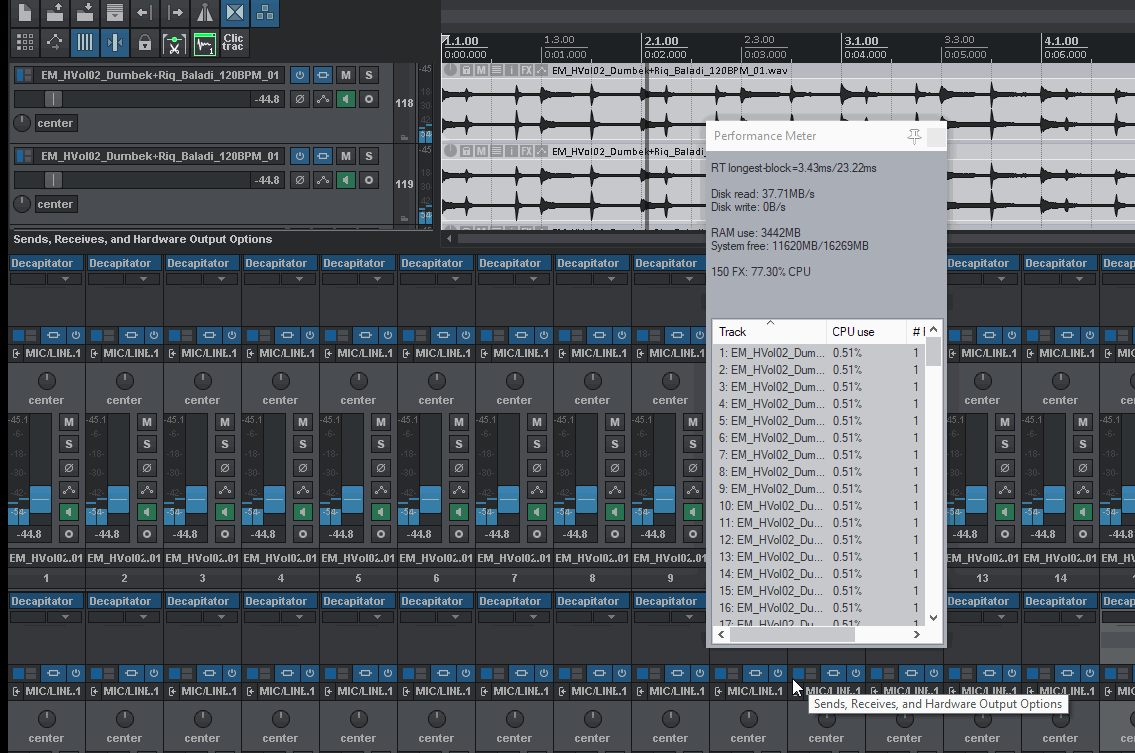Toggle record monitoring on track 119
Image resolution: width=1135 pixels, height=753 pixels.
coord(346,180)
